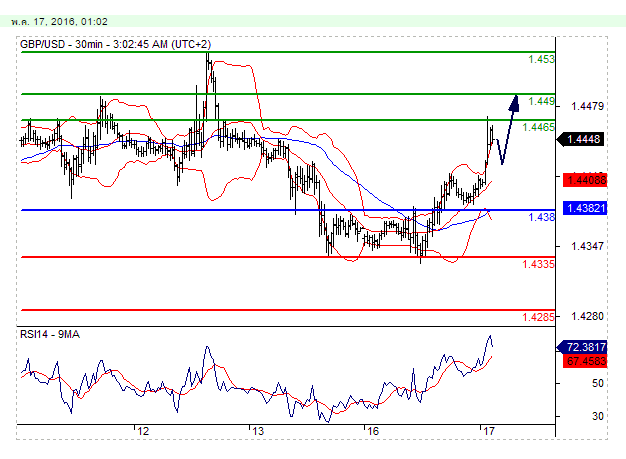Click the 1.4465 green level label
The width and height of the screenshot is (626, 459).
[540, 127]
